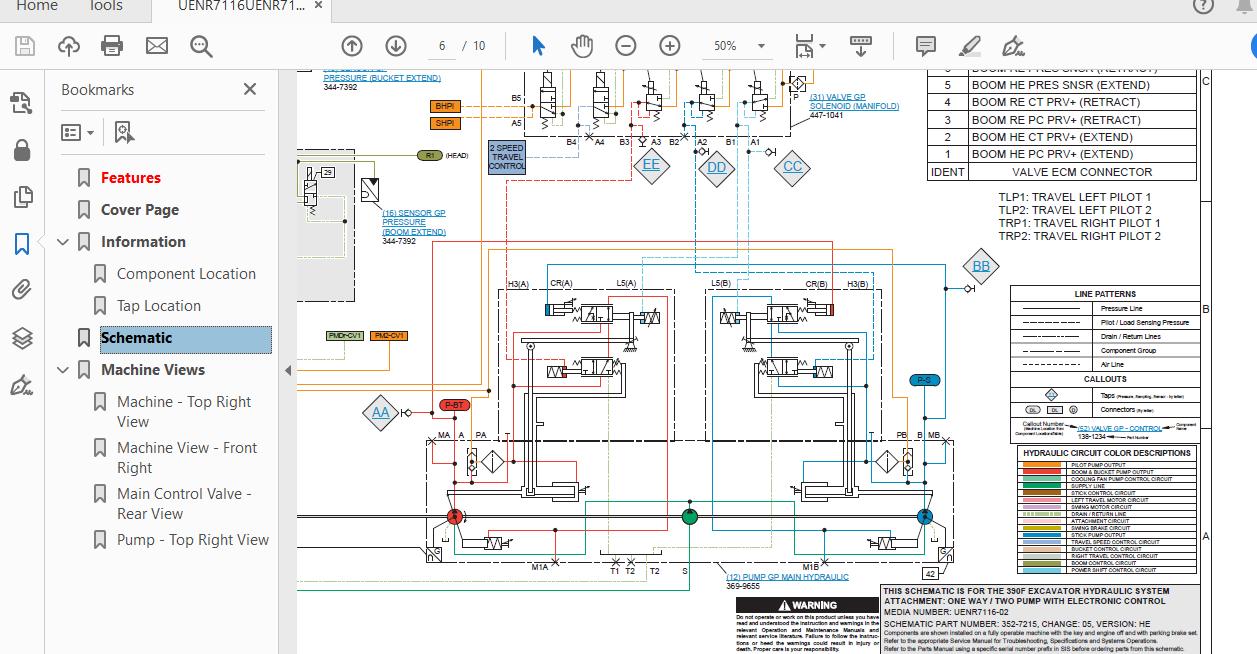1257x654 pixels.
Task: Click the fit page width icon
Action: [x=804, y=46]
